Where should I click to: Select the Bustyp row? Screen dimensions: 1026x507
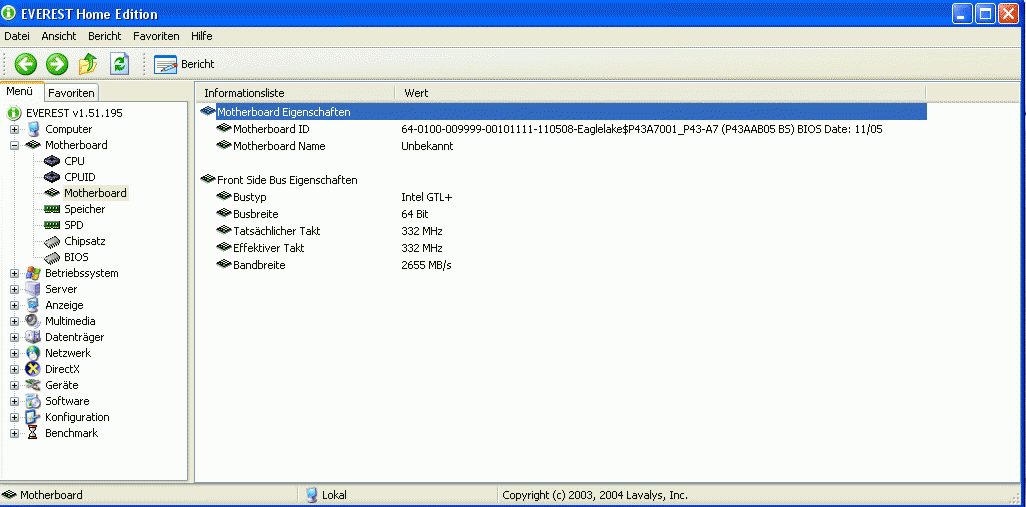(563, 197)
